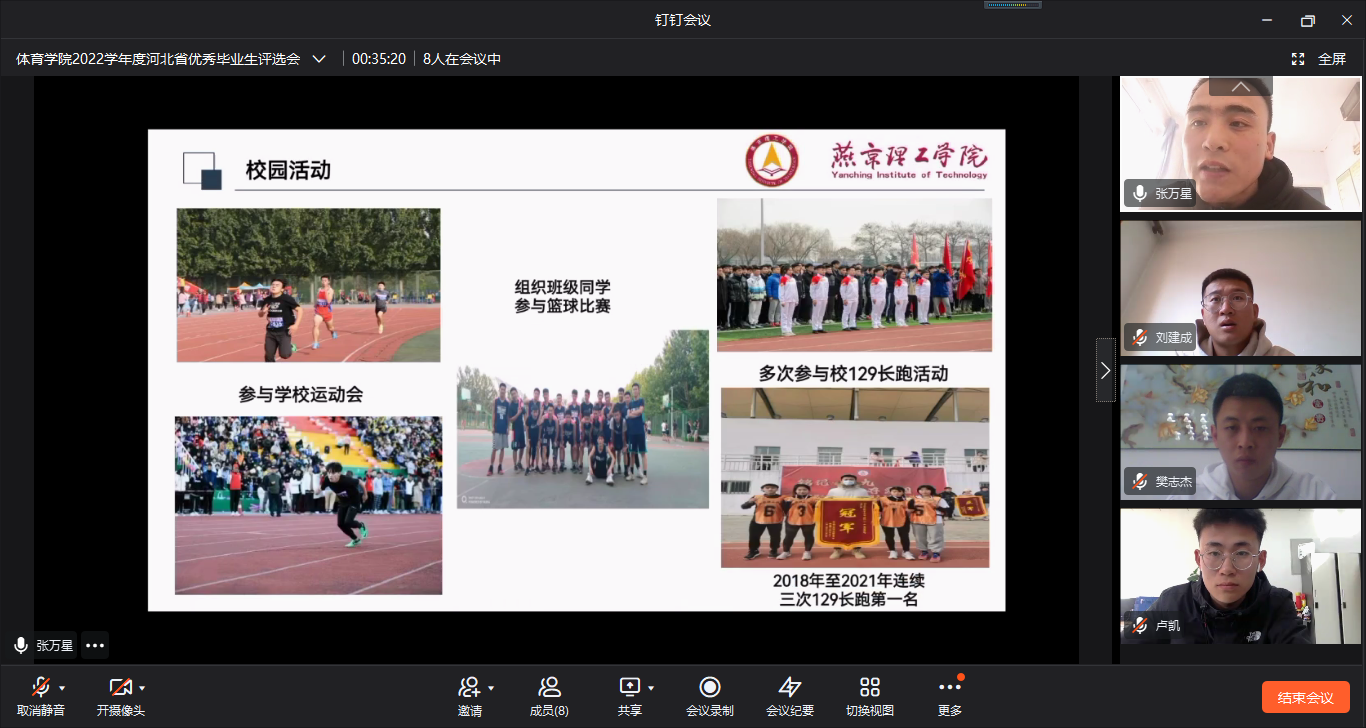The image size is (1366, 728).
Task: Open camera options arrow beside 开摄像头
Action: coord(142,688)
